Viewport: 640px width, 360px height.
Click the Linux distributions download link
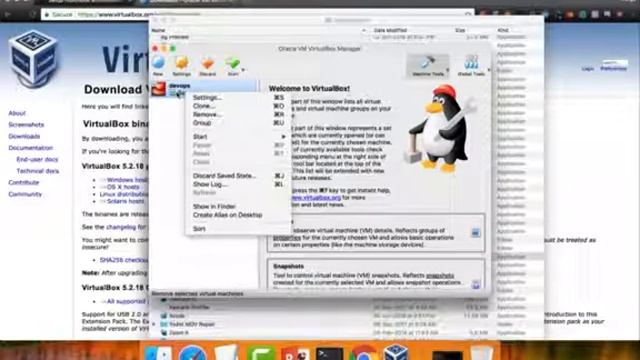pyautogui.click(x=124, y=194)
